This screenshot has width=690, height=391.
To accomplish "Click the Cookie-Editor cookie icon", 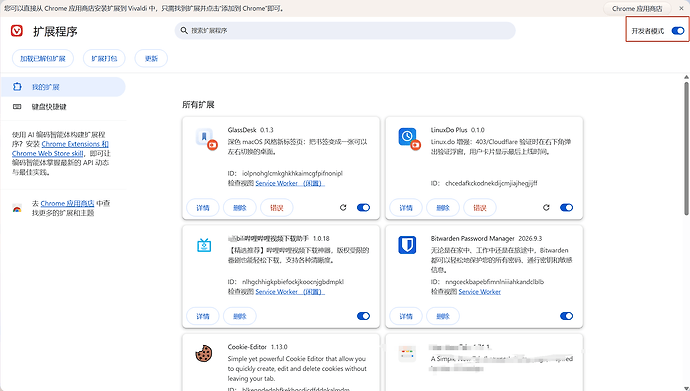I will [204, 353].
